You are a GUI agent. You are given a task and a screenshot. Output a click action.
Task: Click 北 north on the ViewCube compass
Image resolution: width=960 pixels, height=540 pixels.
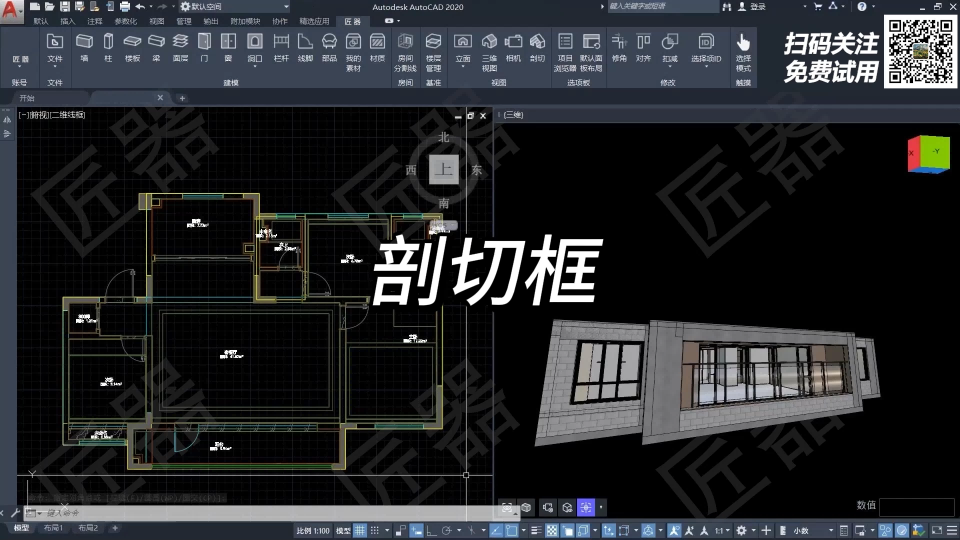[x=444, y=137]
